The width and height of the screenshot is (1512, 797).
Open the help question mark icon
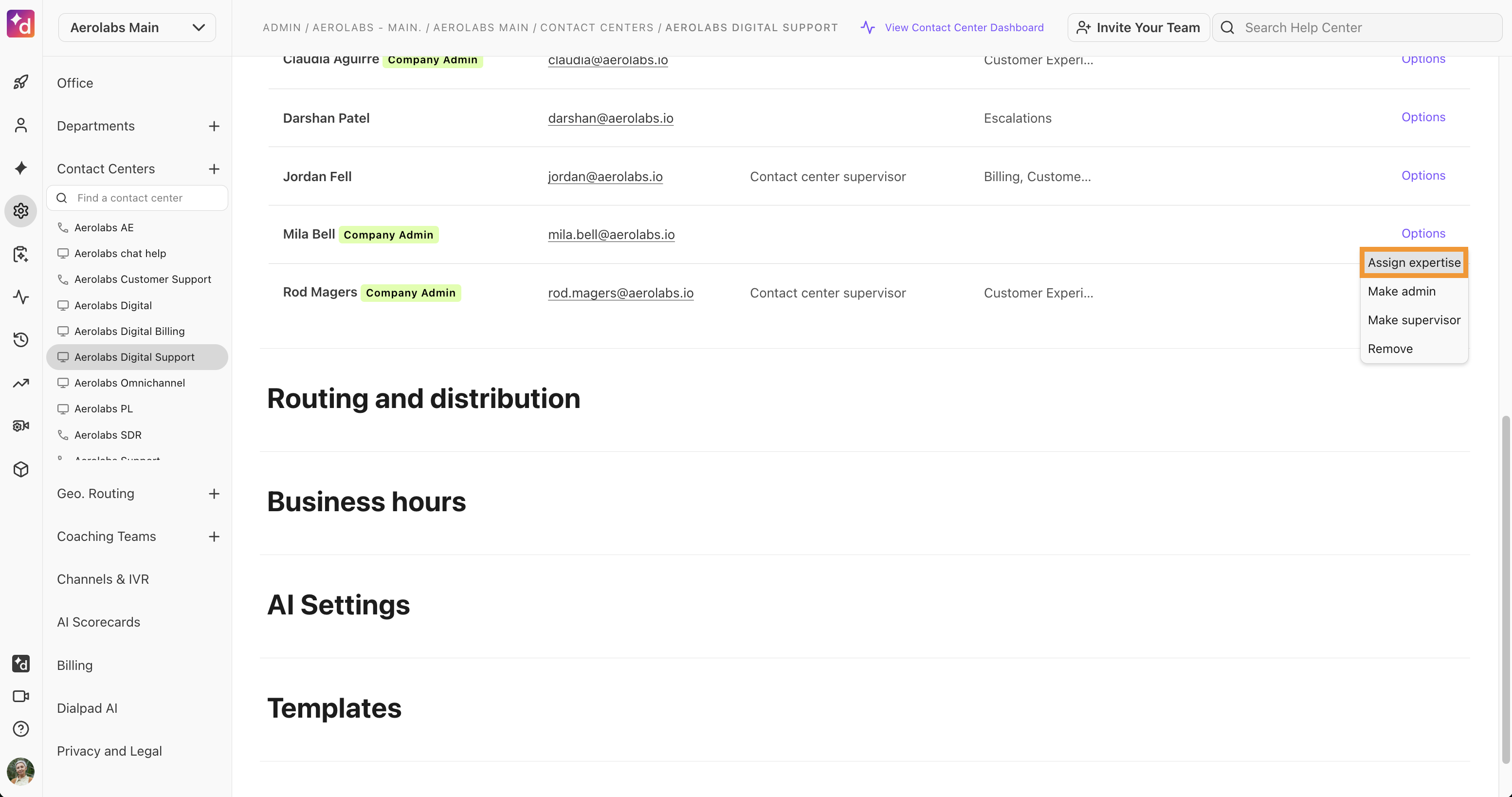coord(20,729)
